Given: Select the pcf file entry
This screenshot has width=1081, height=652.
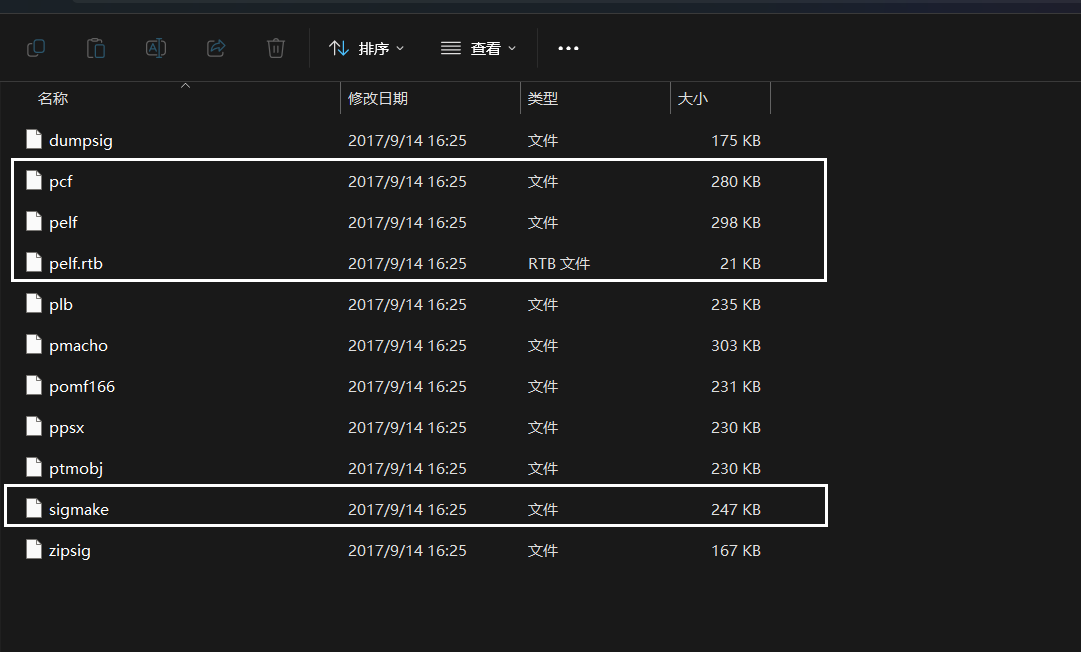Looking at the screenshot, I should pos(61,182).
